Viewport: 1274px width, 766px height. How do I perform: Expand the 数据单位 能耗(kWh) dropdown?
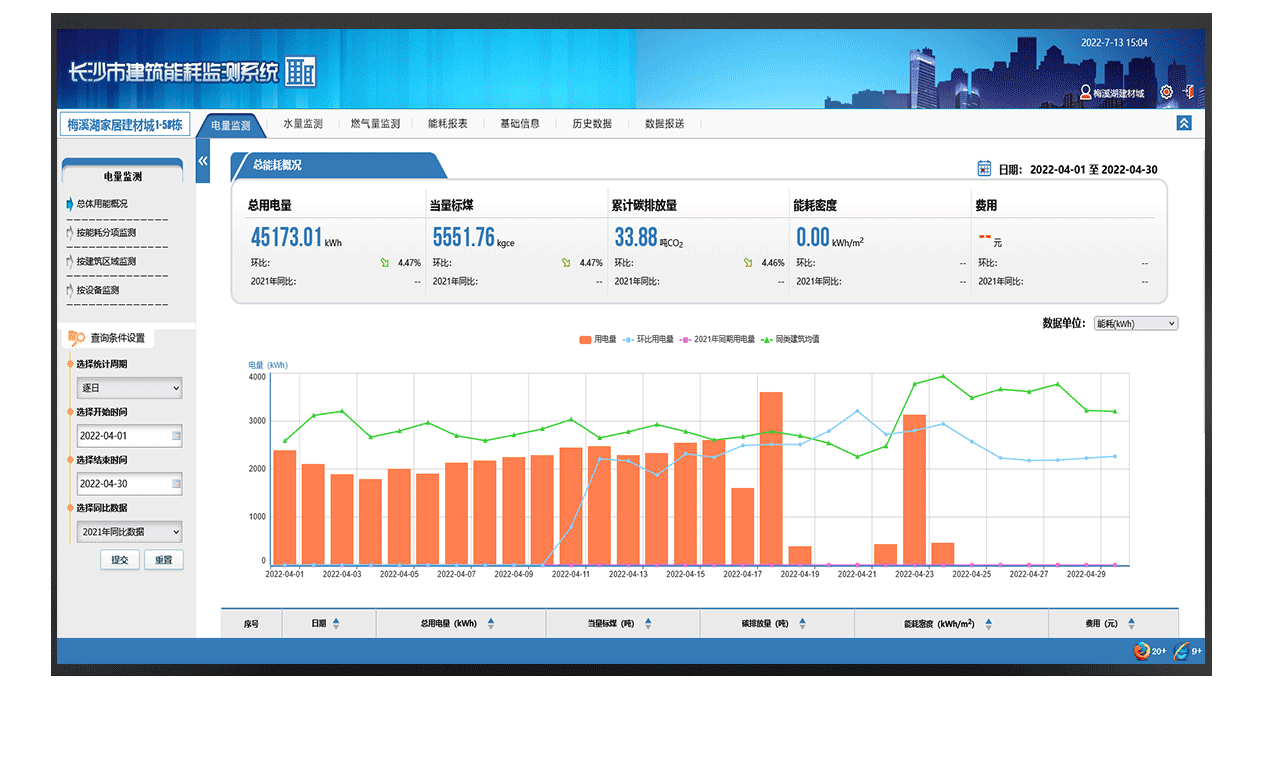pyautogui.click(x=1135, y=324)
